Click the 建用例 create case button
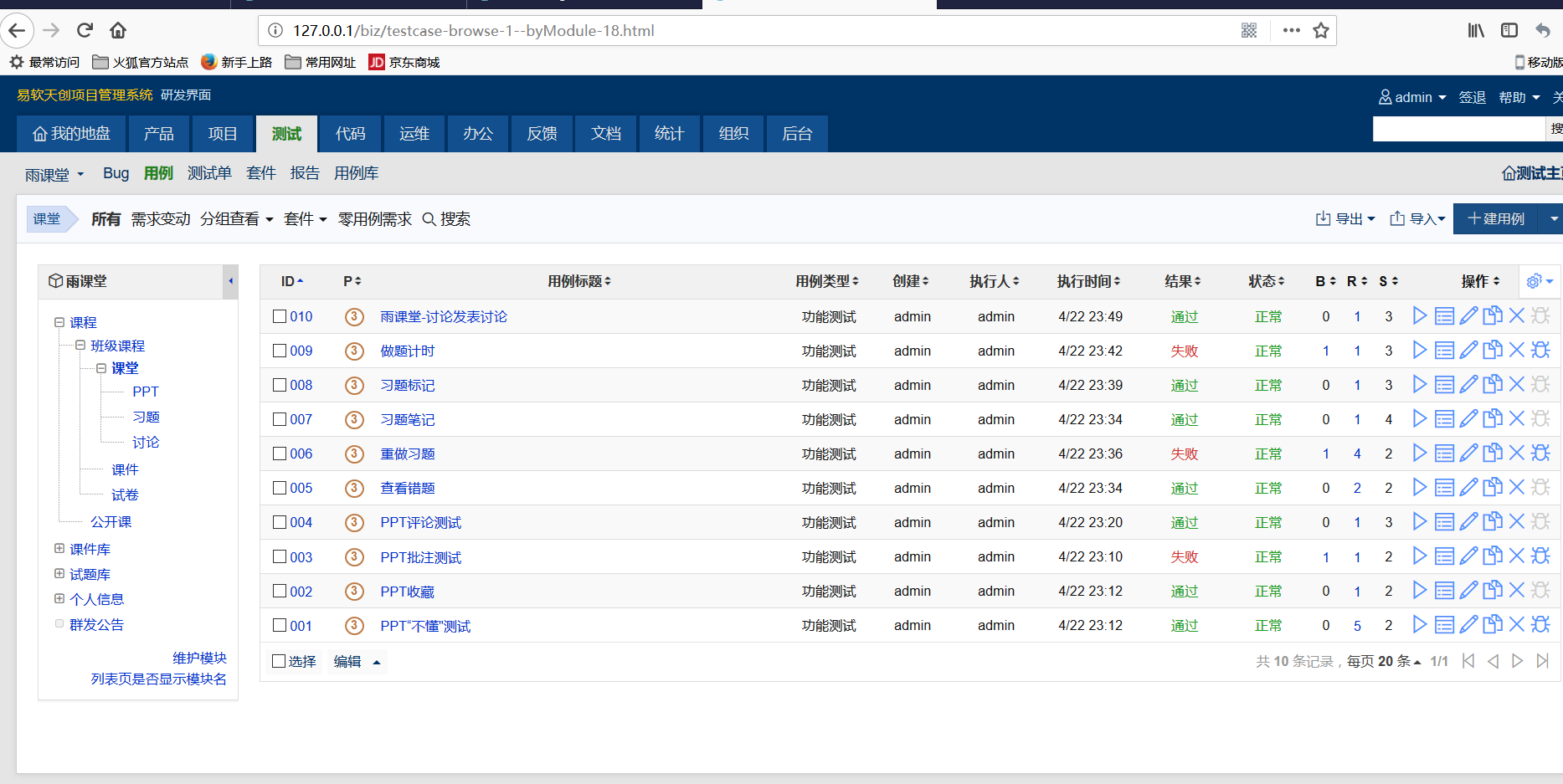Viewport: 1563px width, 784px height. [x=1496, y=219]
